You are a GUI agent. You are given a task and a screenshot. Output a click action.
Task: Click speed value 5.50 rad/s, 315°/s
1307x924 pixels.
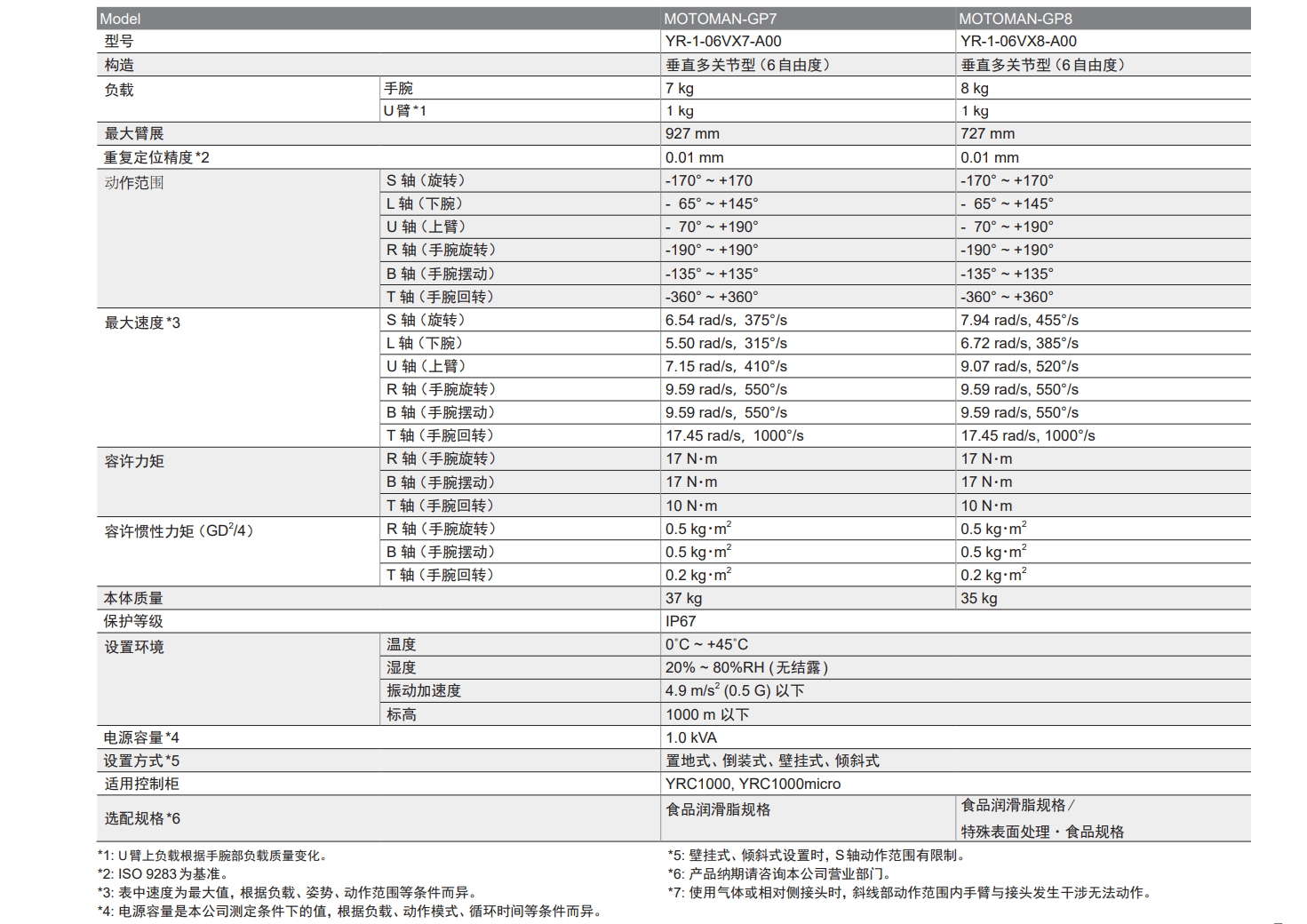click(x=726, y=343)
